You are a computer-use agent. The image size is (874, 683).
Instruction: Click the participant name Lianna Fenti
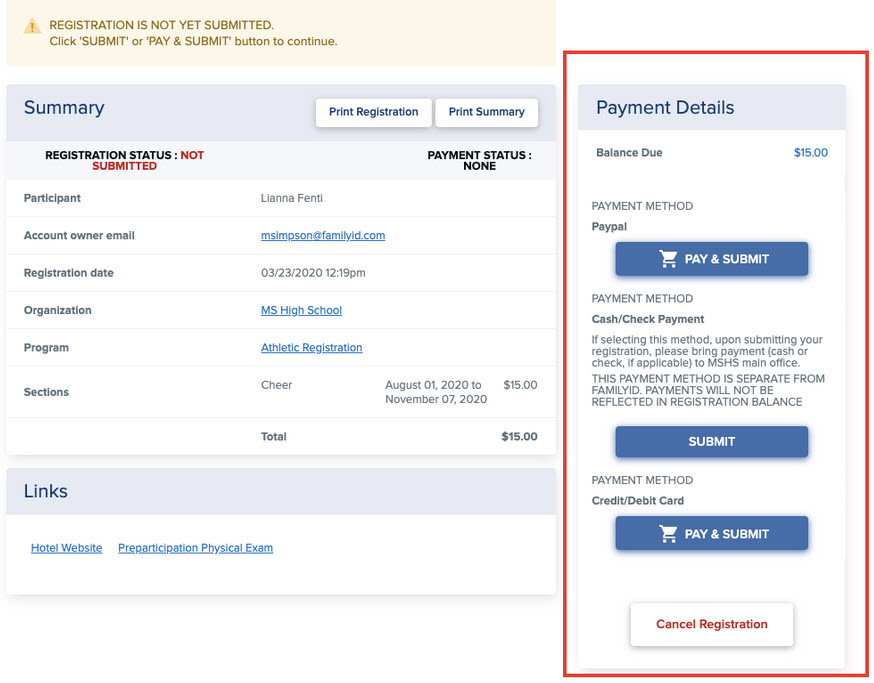click(292, 198)
